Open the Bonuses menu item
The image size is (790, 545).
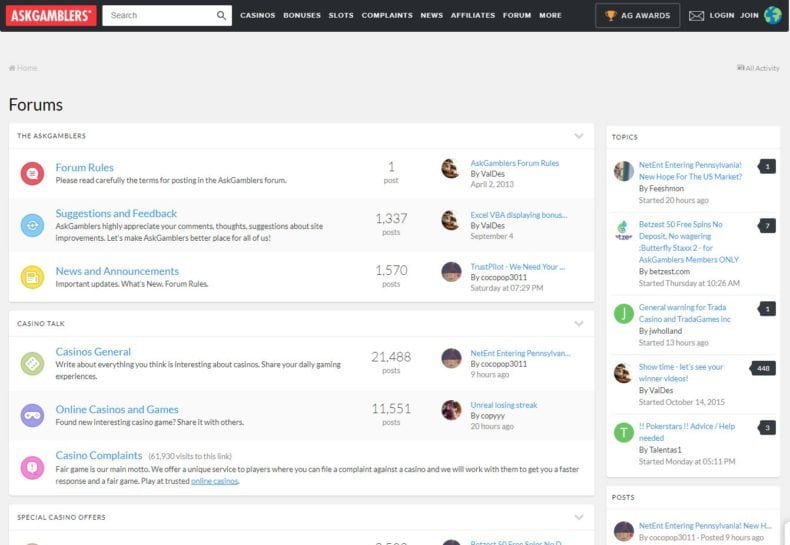point(302,16)
